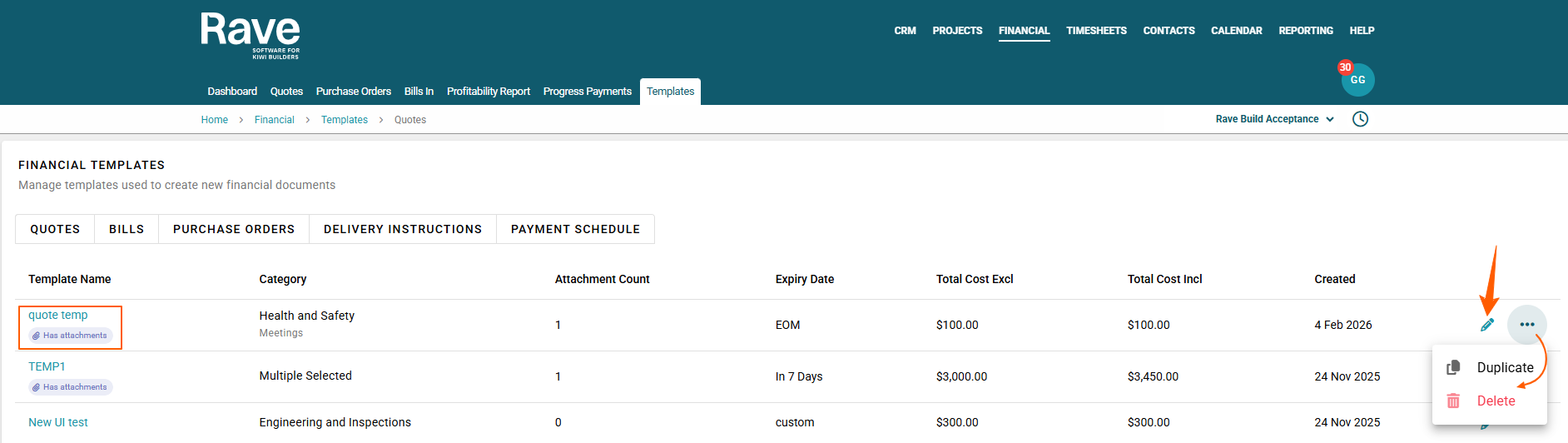The height and width of the screenshot is (443, 1568).
Task: Open the Timesheets main menu
Action: [1096, 31]
